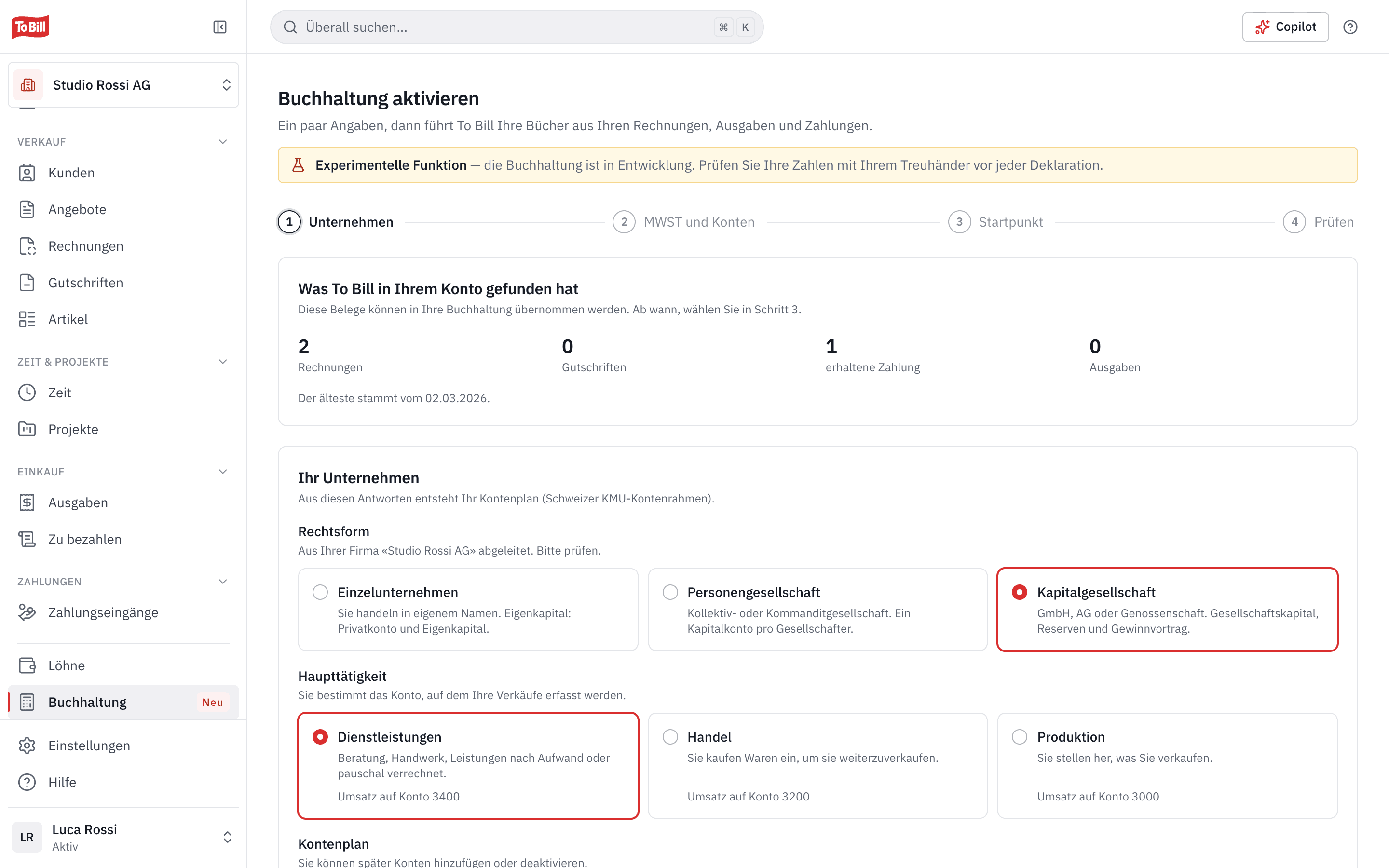Open Ausgaben receipt icon
Viewport: 1389px width, 868px height.
tap(27, 503)
